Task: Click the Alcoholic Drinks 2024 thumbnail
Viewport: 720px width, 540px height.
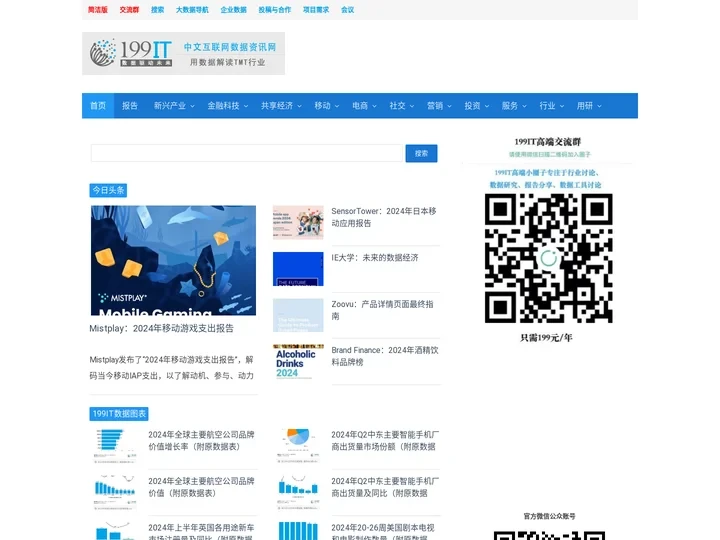Action: point(298,361)
